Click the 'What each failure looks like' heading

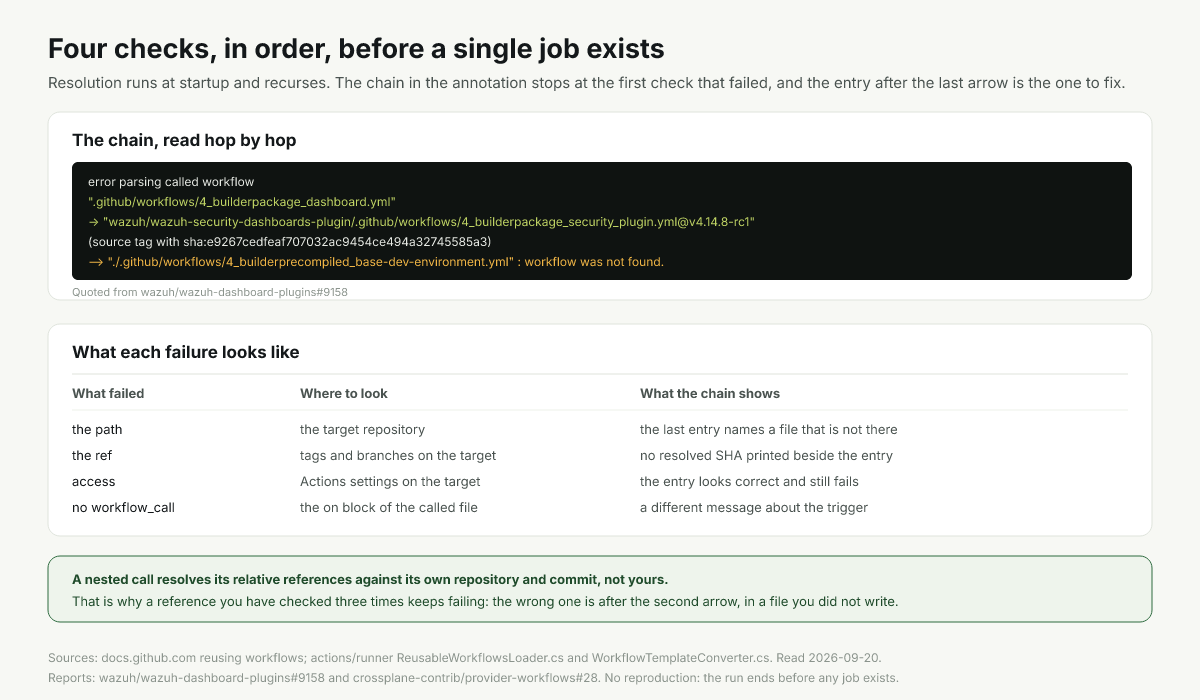click(186, 352)
